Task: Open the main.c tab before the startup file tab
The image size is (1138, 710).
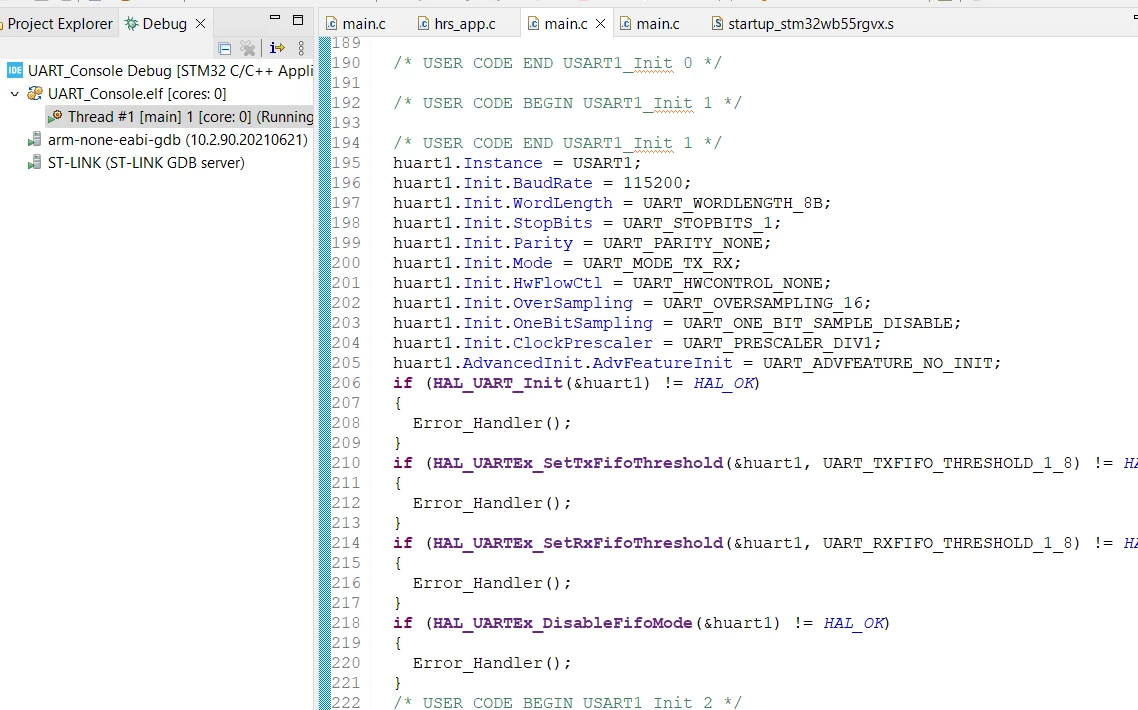Action: coord(658,24)
